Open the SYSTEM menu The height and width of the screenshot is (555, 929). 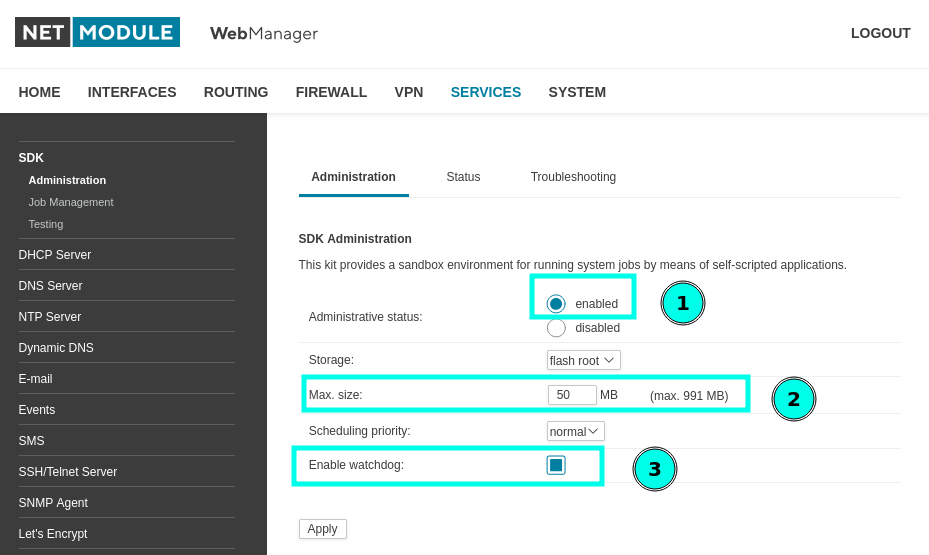coord(577,92)
